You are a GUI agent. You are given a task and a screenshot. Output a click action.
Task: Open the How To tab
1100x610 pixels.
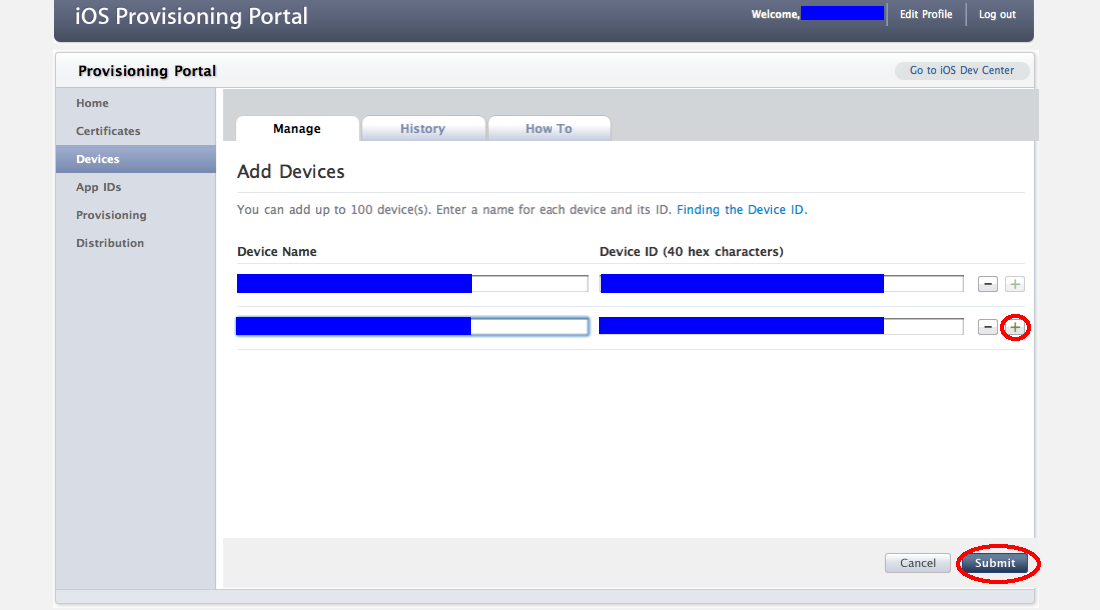click(x=549, y=128)
